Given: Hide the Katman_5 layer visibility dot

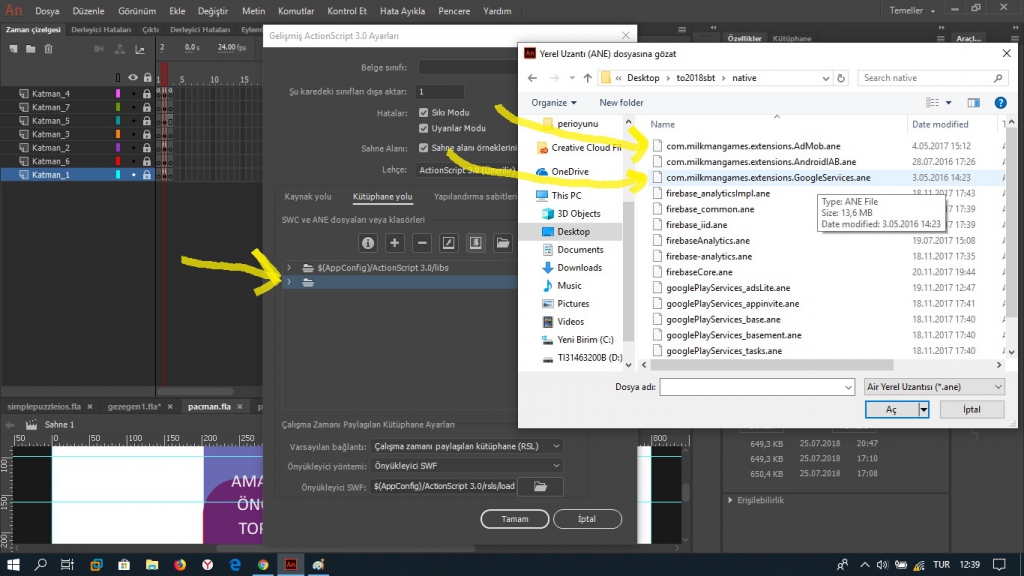Looking at the screenshot, I should (133, 121).
